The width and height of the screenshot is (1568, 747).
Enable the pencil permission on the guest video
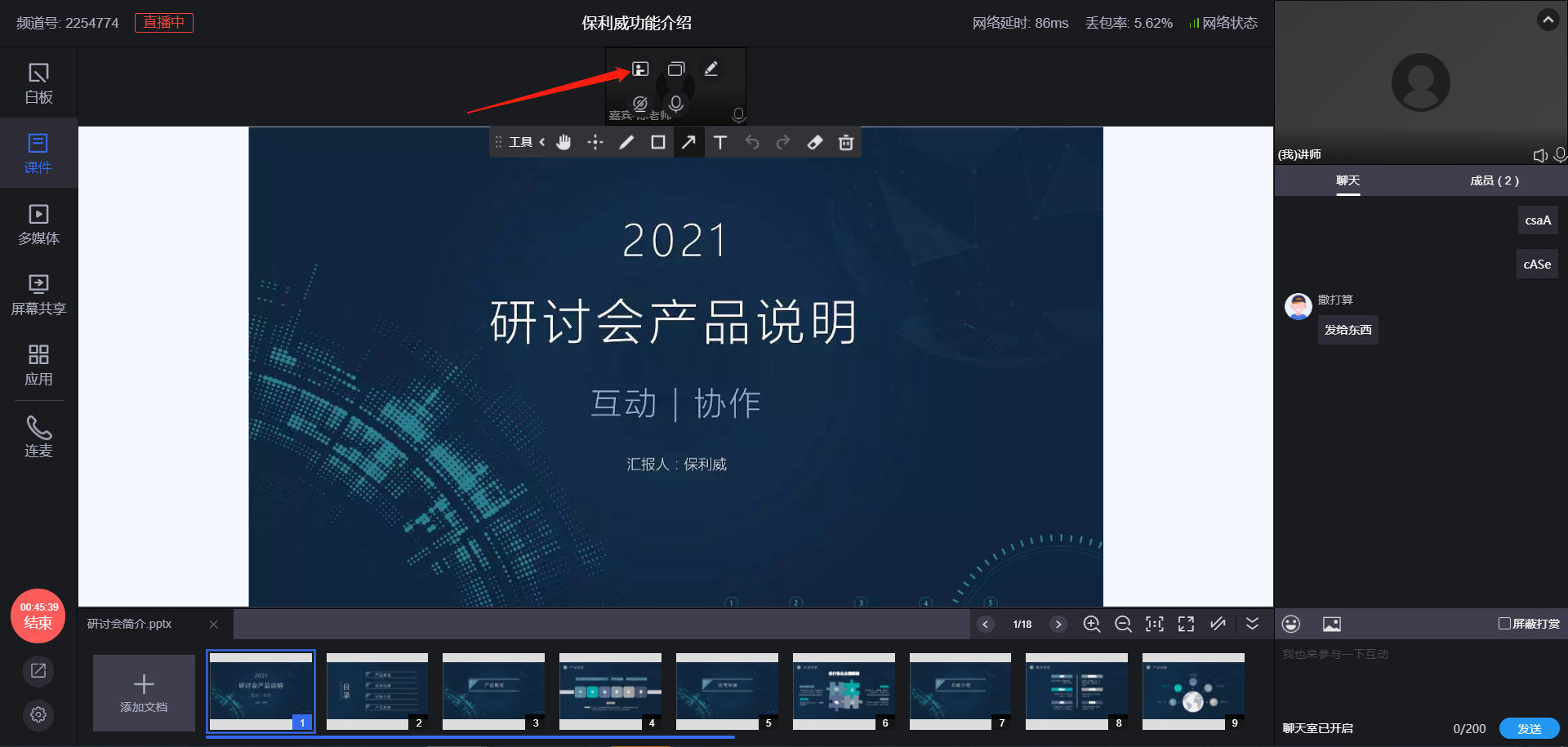click(711, 69)
